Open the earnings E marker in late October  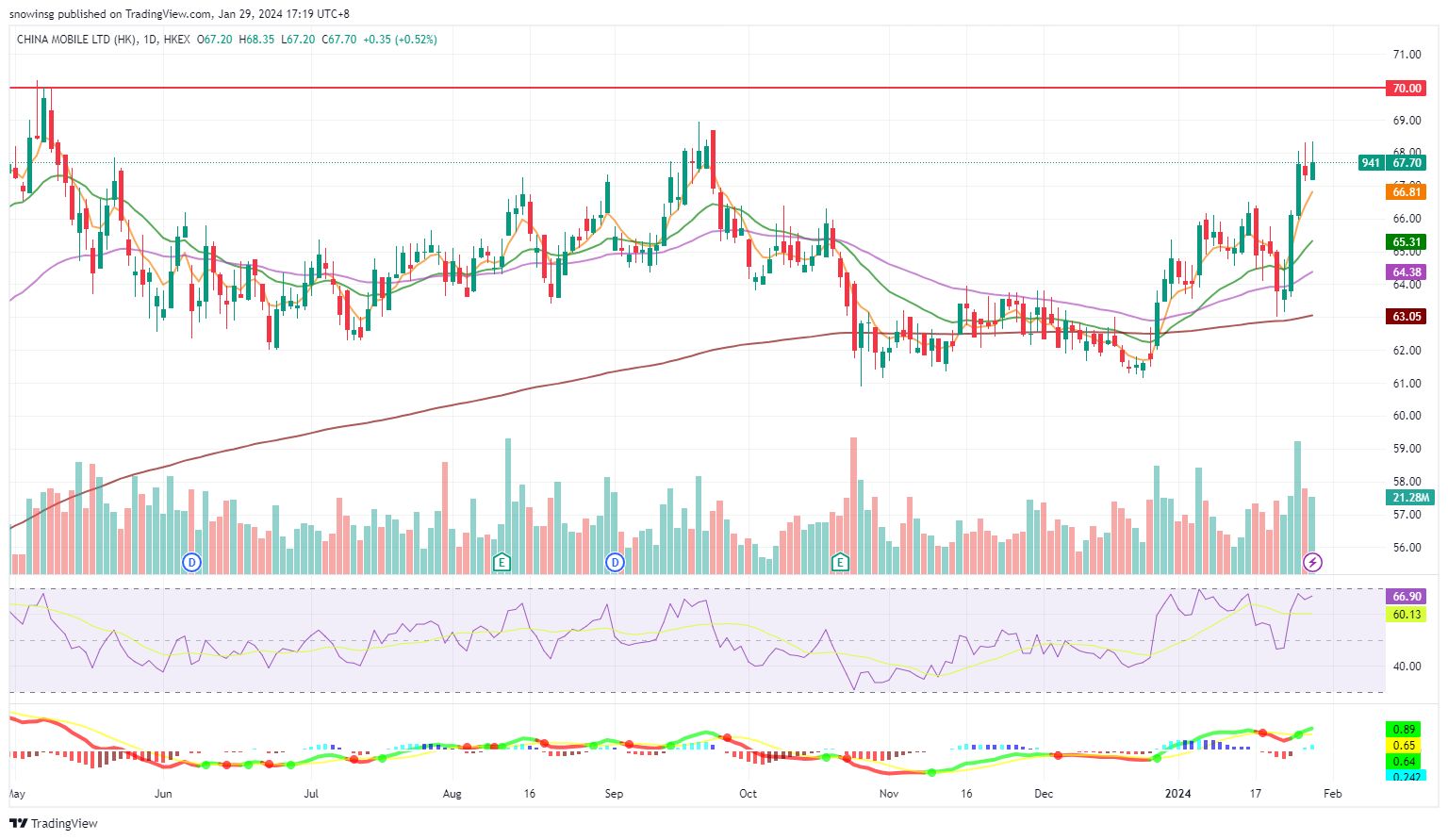[840, 563]
